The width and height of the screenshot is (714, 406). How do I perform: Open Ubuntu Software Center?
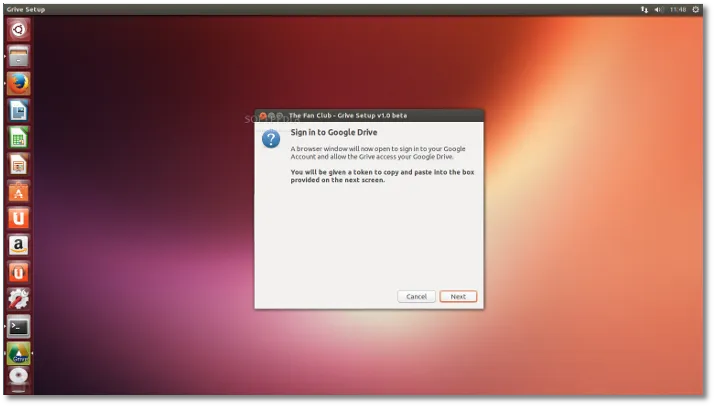(x=18, y=191)
